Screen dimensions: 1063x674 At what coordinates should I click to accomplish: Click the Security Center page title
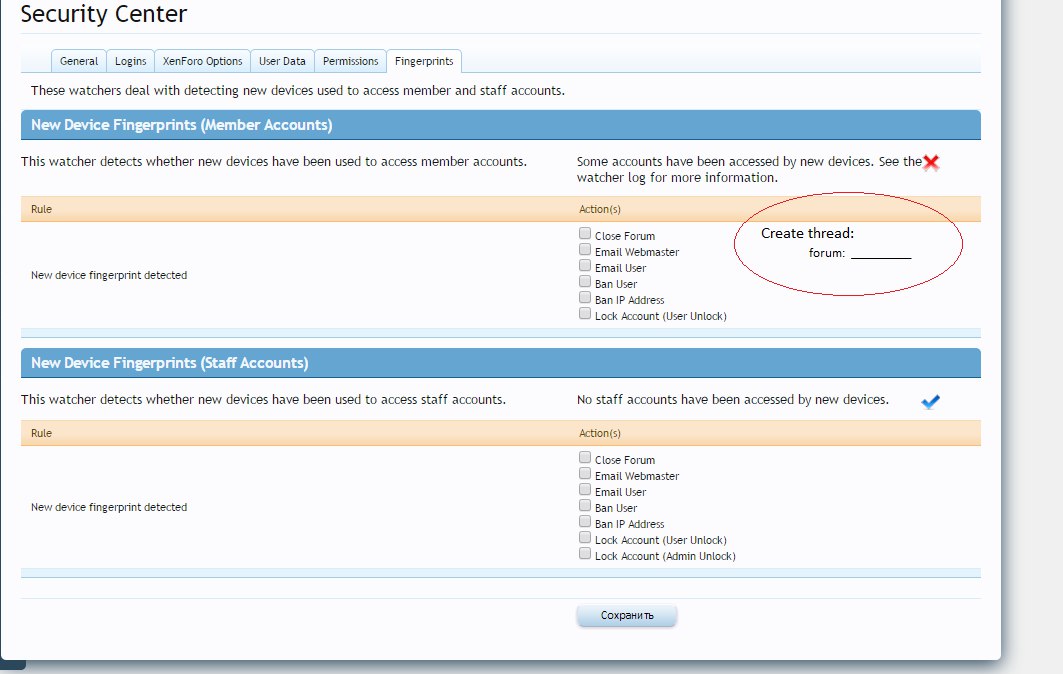104,14
